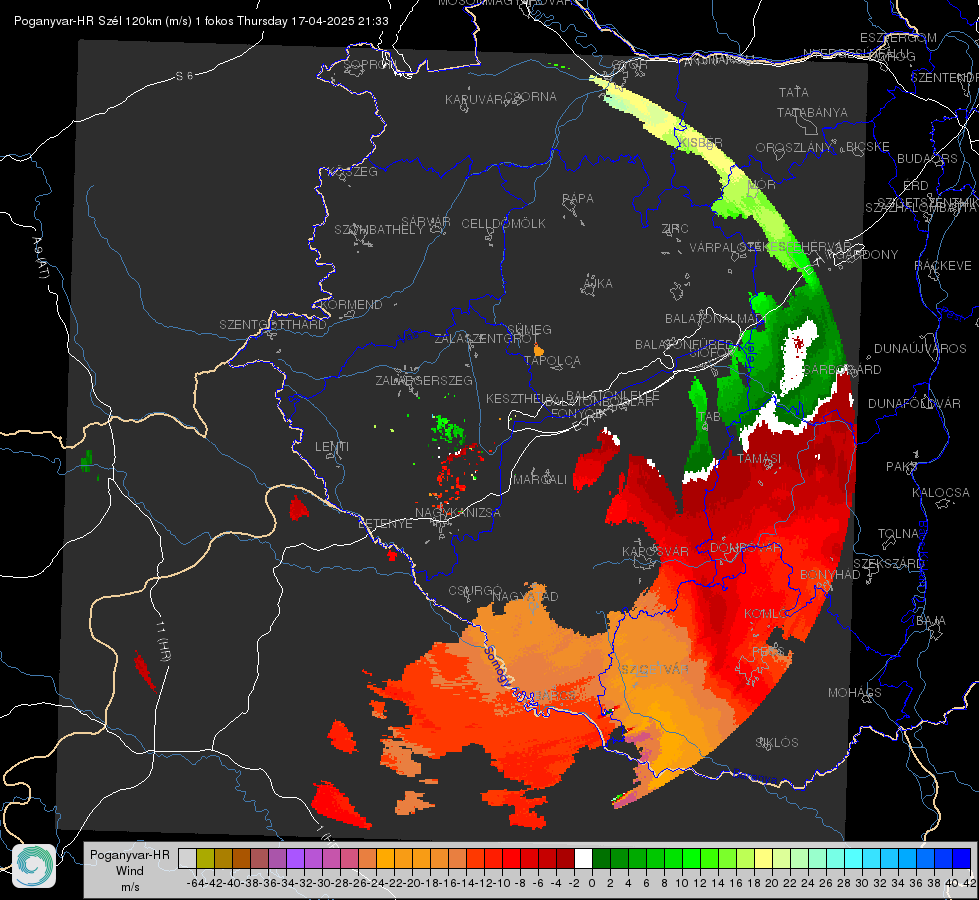Select the deep blue swatch above 40
This screenshot has height=900, width=979.
[x=961, y=858]
